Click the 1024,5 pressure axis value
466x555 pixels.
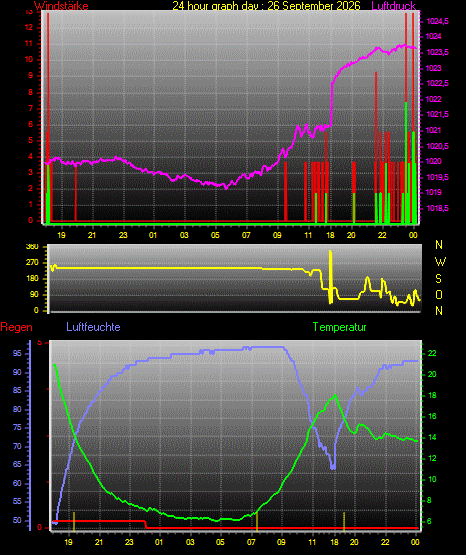[437, 22]
